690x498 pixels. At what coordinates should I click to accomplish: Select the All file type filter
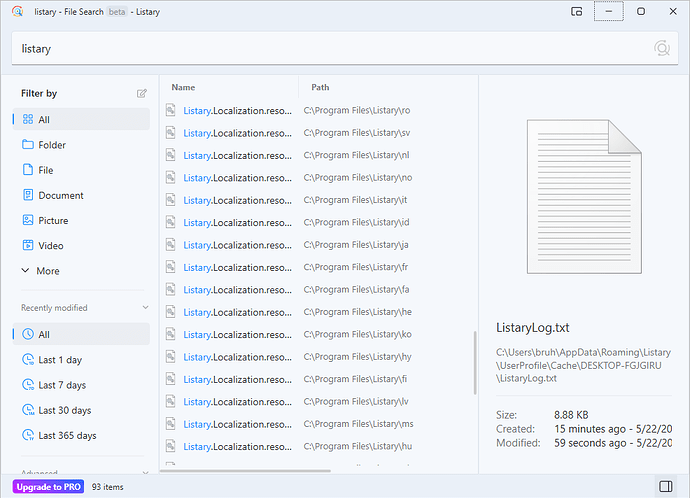pos(81,119)
